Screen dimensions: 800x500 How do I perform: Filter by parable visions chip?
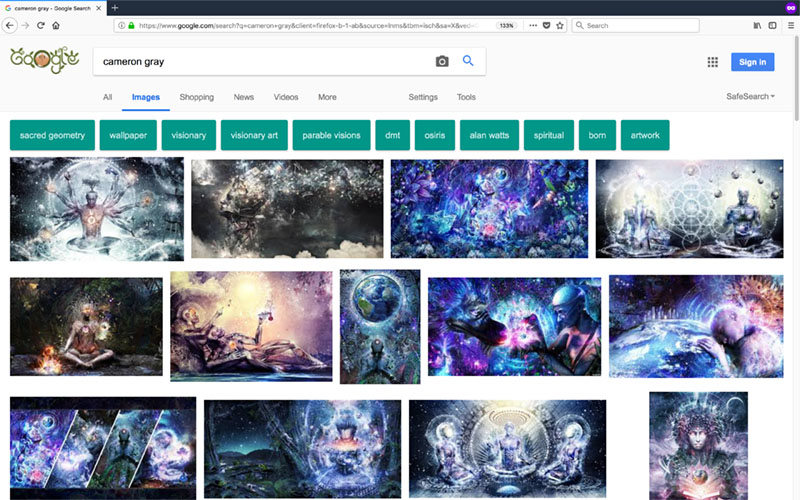click(x=331, y=135)
